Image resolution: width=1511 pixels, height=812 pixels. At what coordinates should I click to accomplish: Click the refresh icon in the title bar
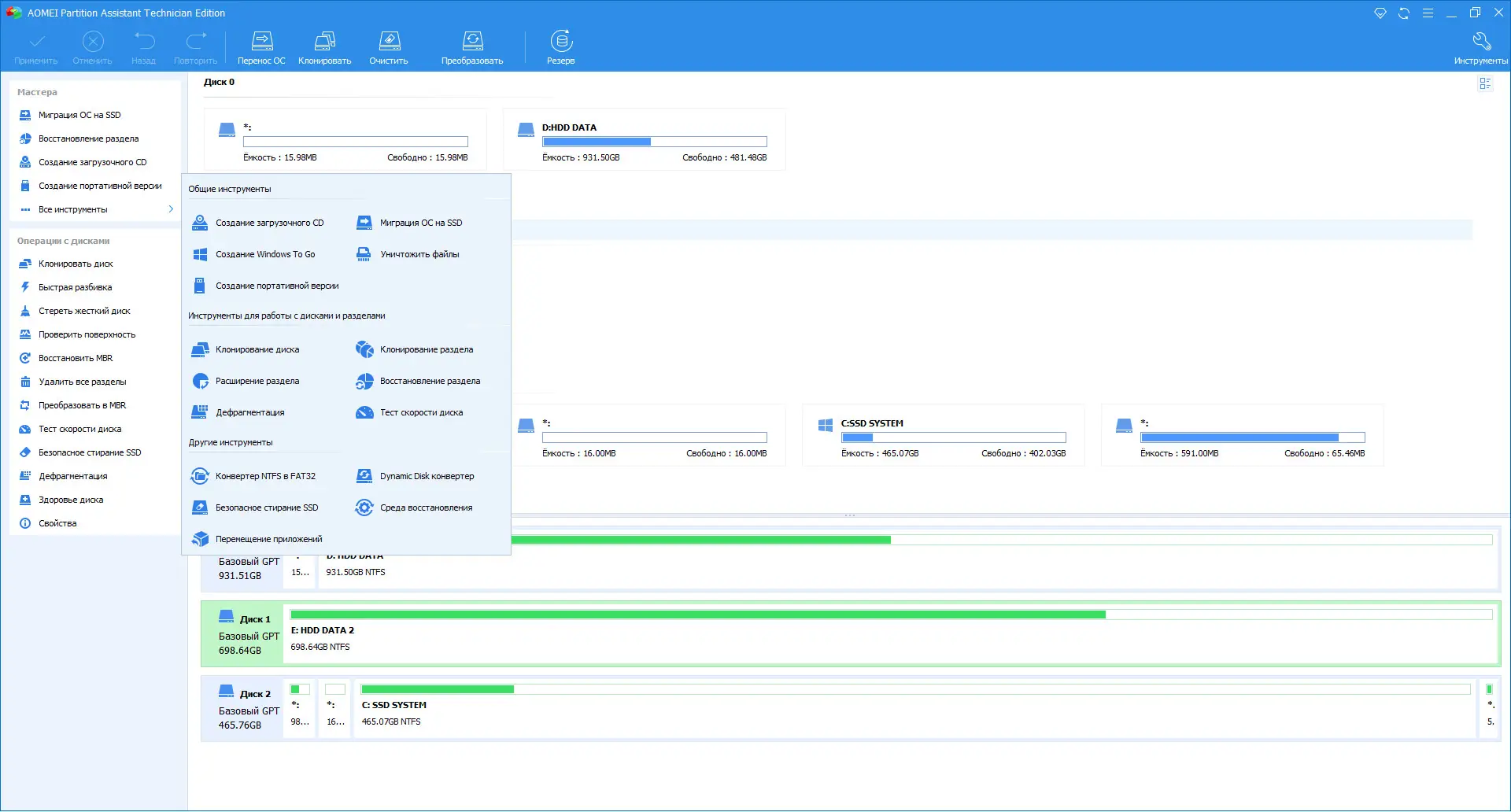coord(1404,13)
